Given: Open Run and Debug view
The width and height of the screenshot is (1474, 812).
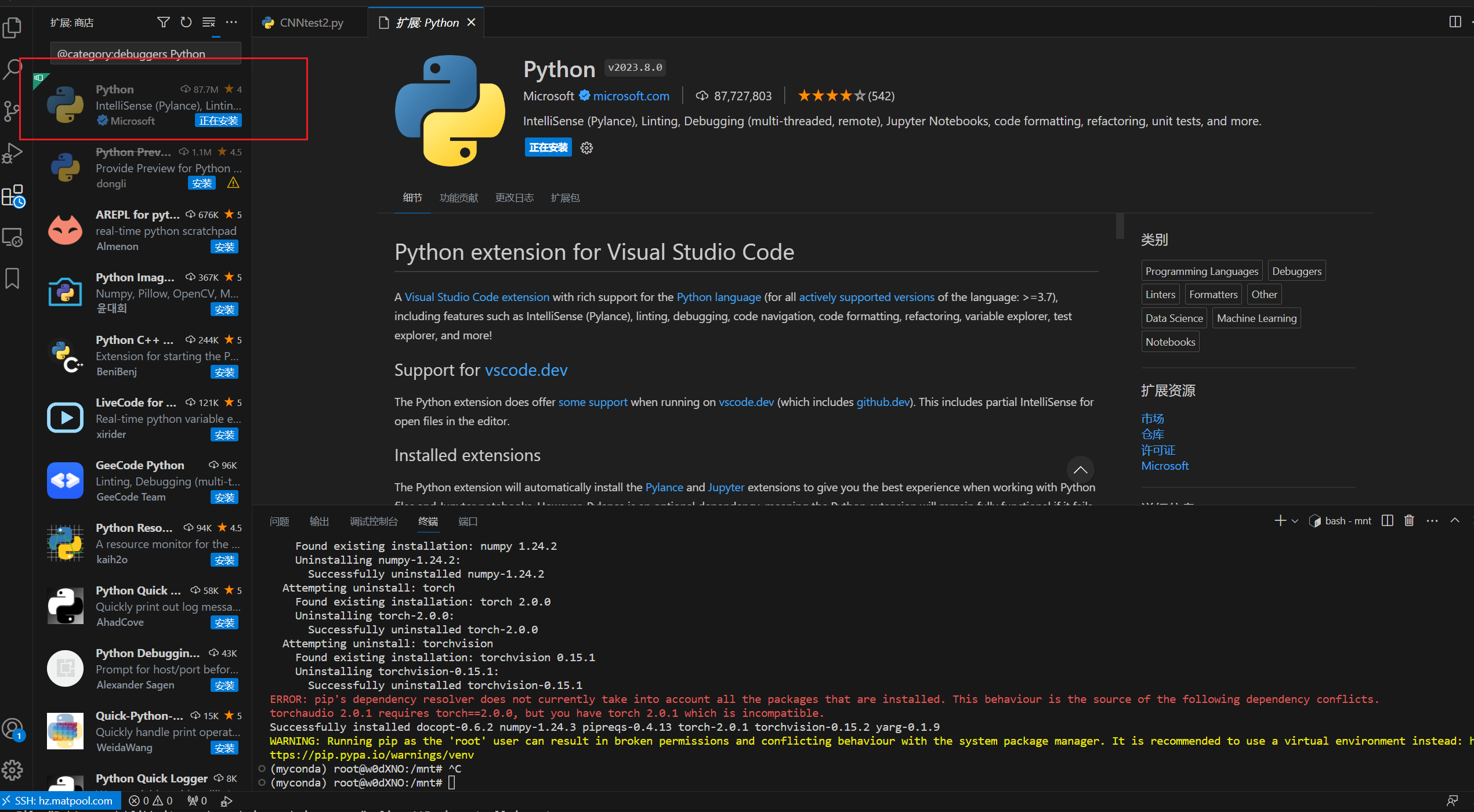Looking at the screenshot, I should tap(13, 153).
